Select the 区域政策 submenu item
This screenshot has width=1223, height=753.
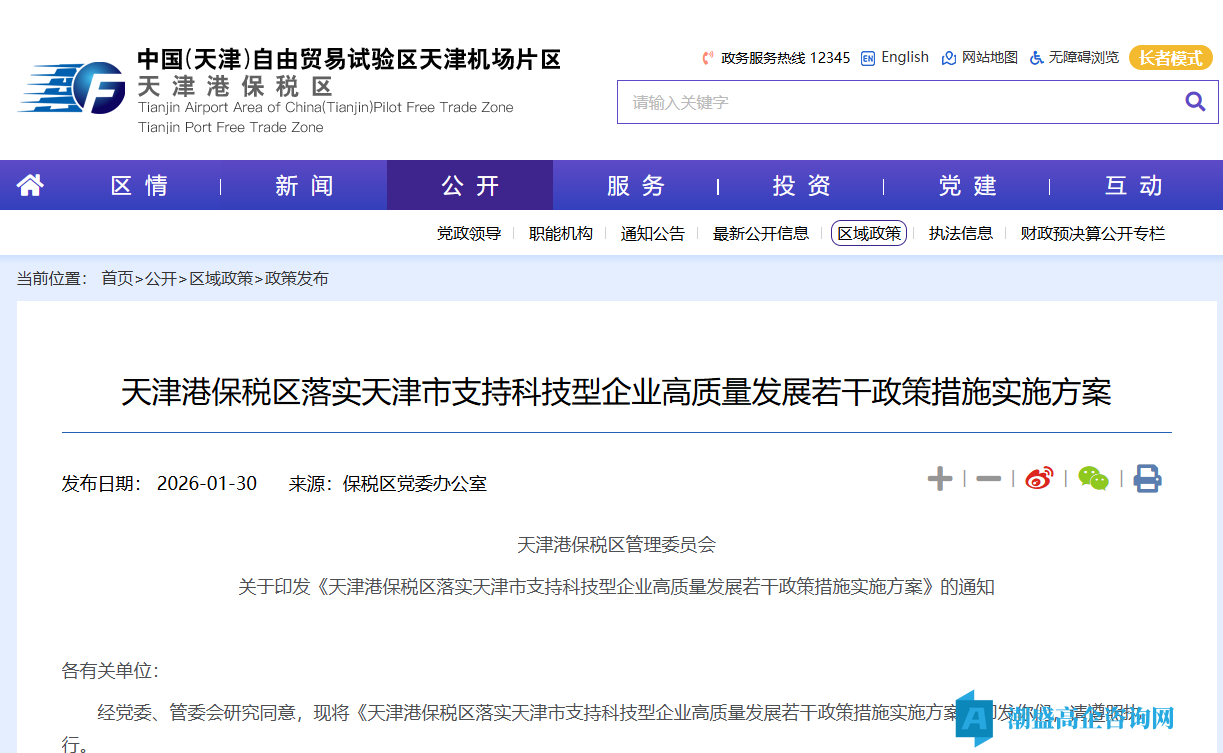pos(868,233)
